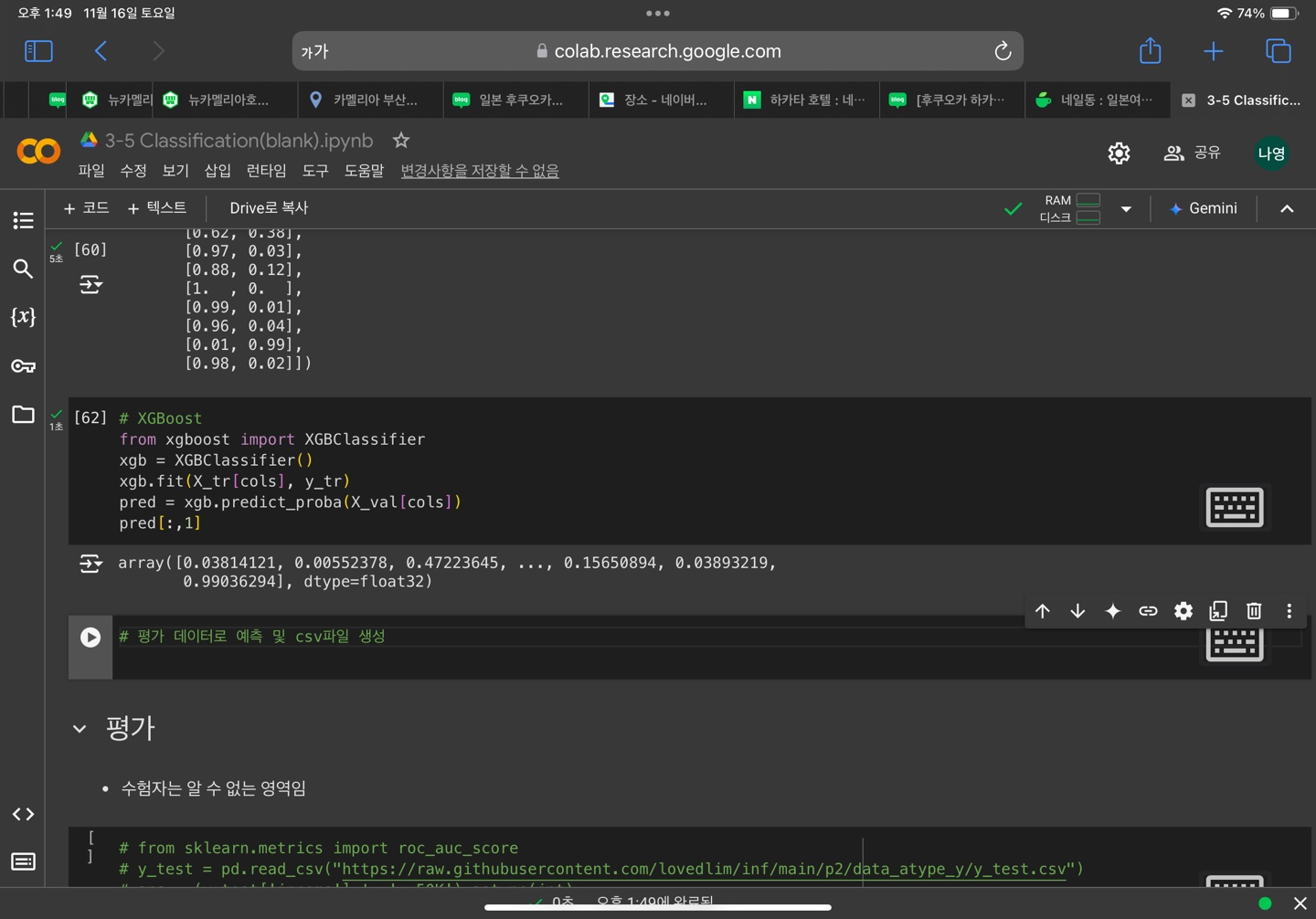Open table of contents sidebar icon

tap(23, 220)
